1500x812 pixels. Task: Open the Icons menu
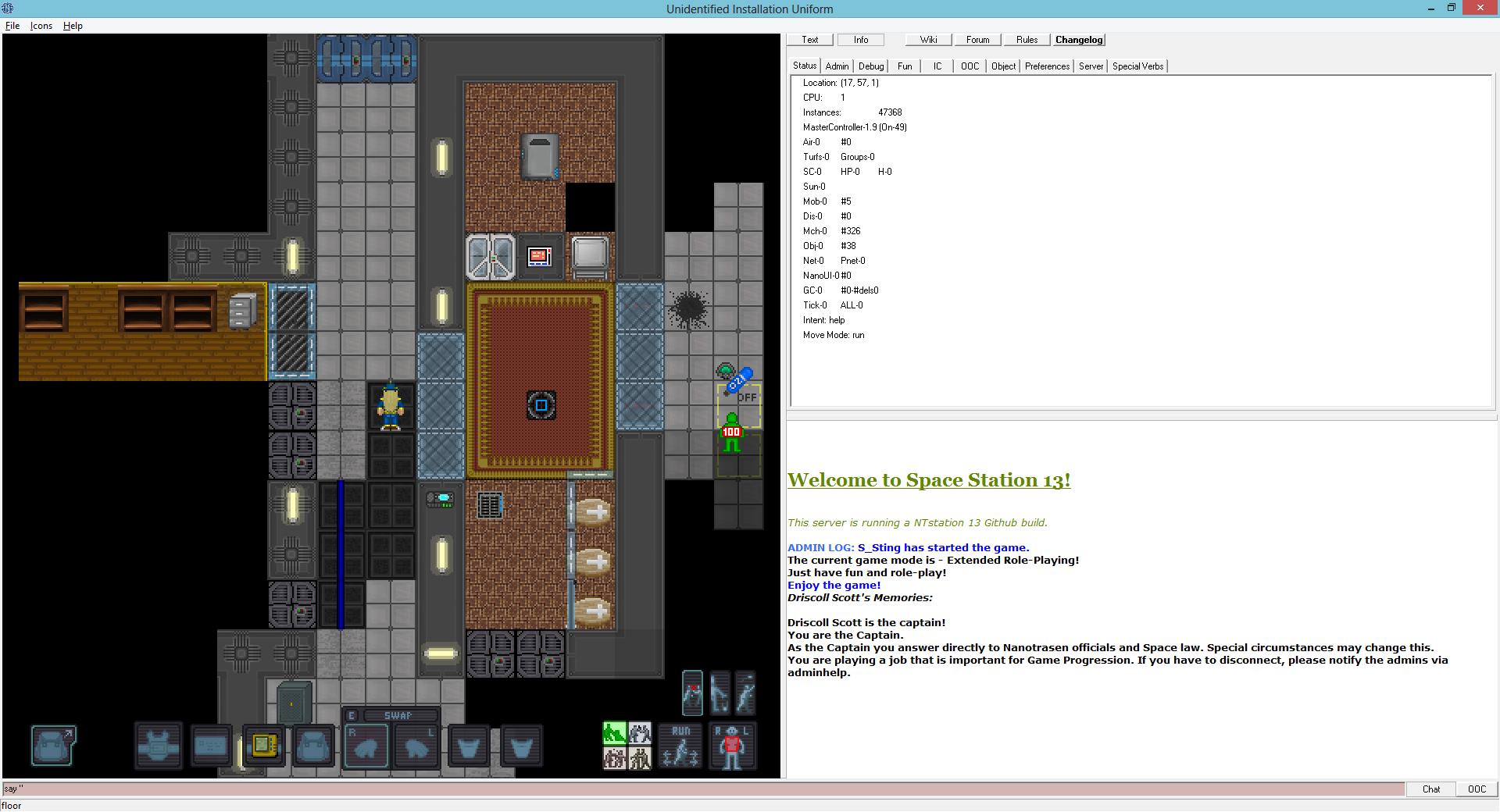click(x=41, y=26)
